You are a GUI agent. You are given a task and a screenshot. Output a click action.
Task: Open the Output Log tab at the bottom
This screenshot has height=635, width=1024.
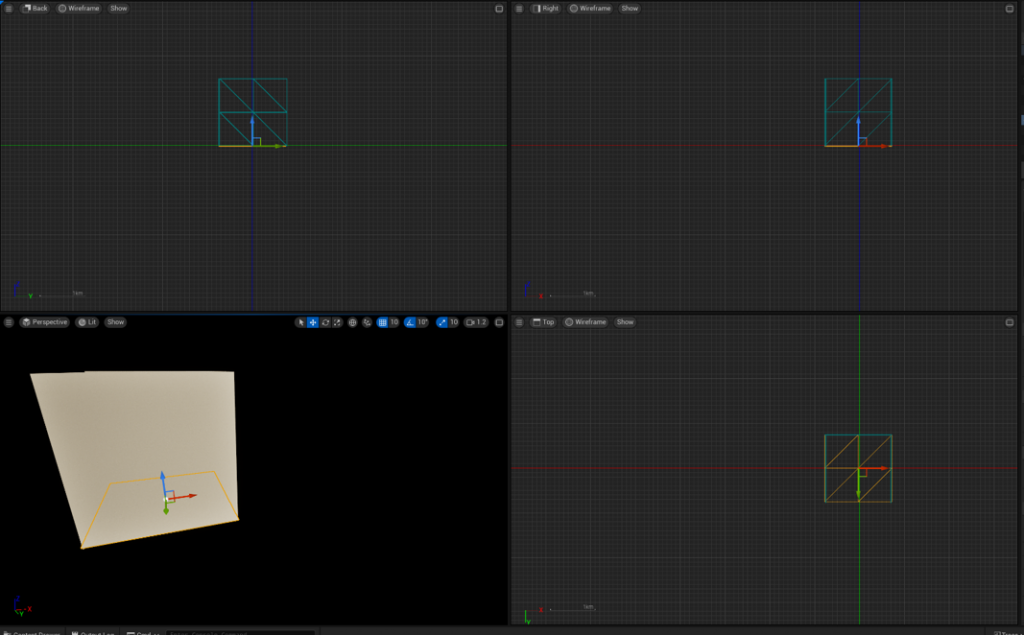pos(93,632)
